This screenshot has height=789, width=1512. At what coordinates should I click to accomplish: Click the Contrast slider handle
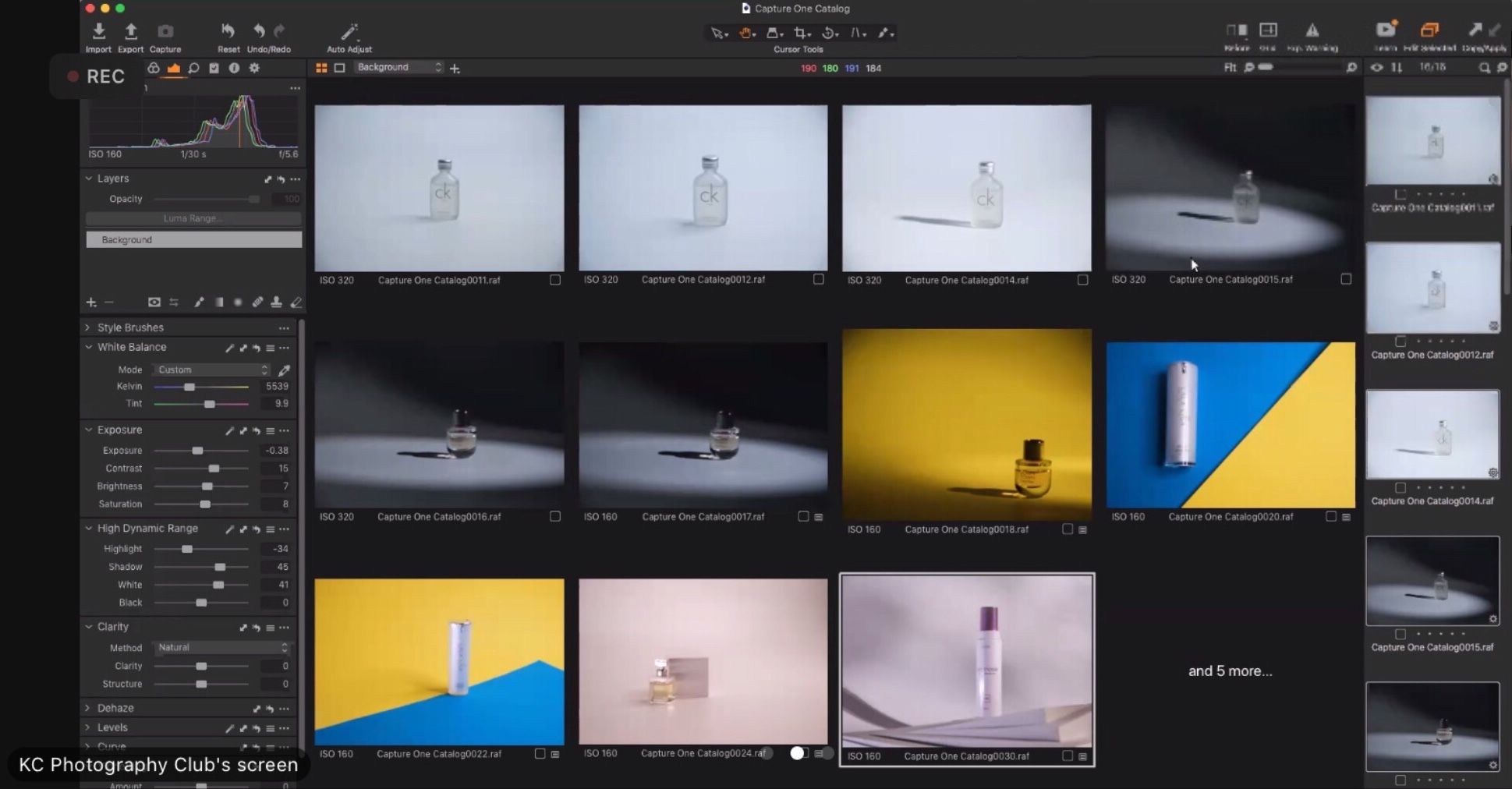coord(214,469)
